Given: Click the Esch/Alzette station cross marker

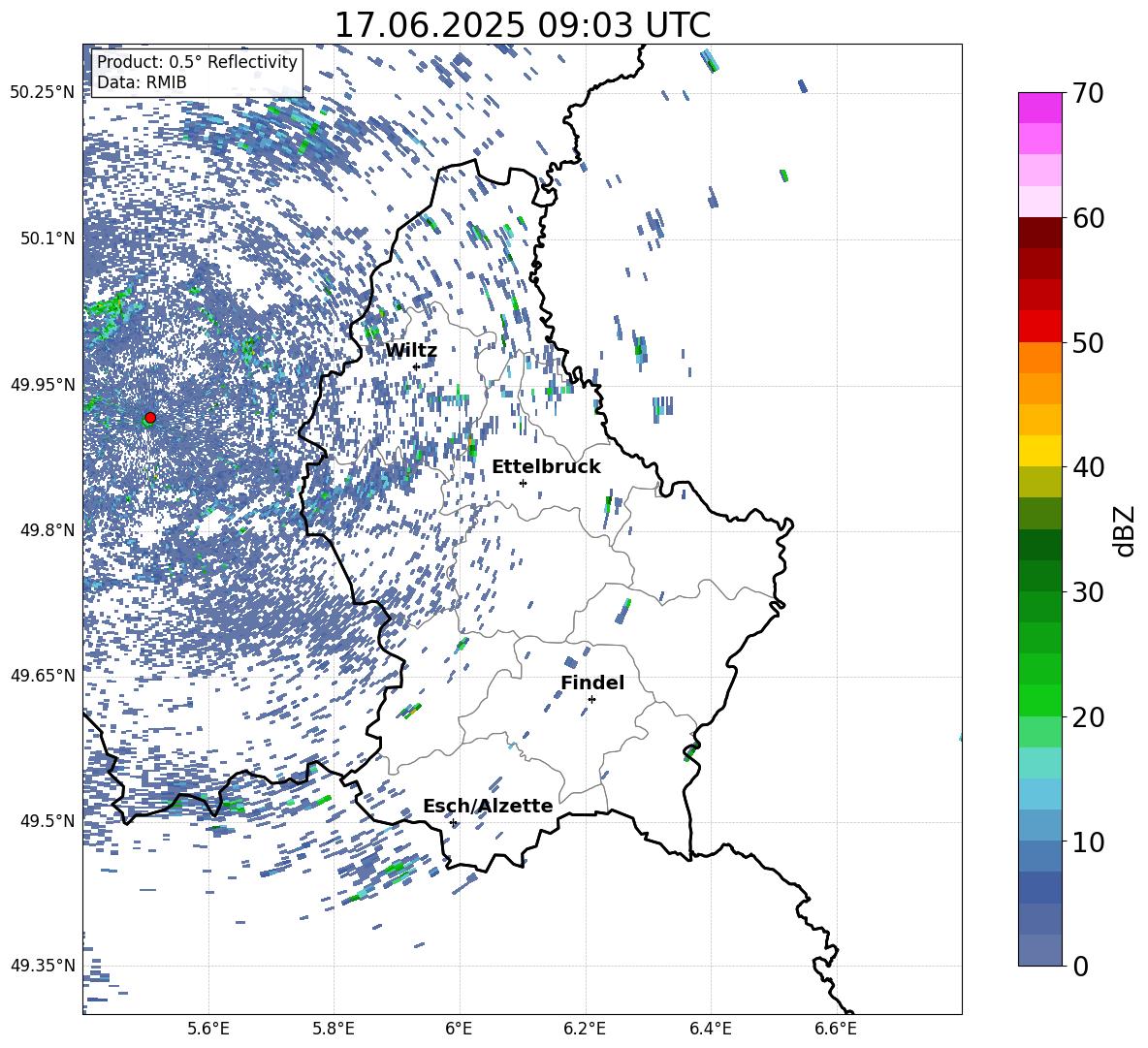Looking at the screenshot, I should pos(453,822).
